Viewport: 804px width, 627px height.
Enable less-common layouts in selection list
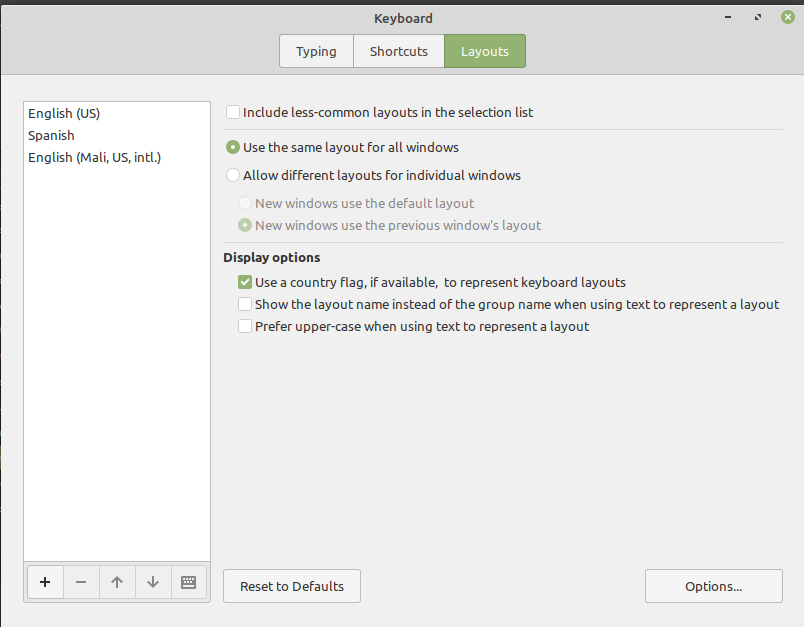coord(233,113)
